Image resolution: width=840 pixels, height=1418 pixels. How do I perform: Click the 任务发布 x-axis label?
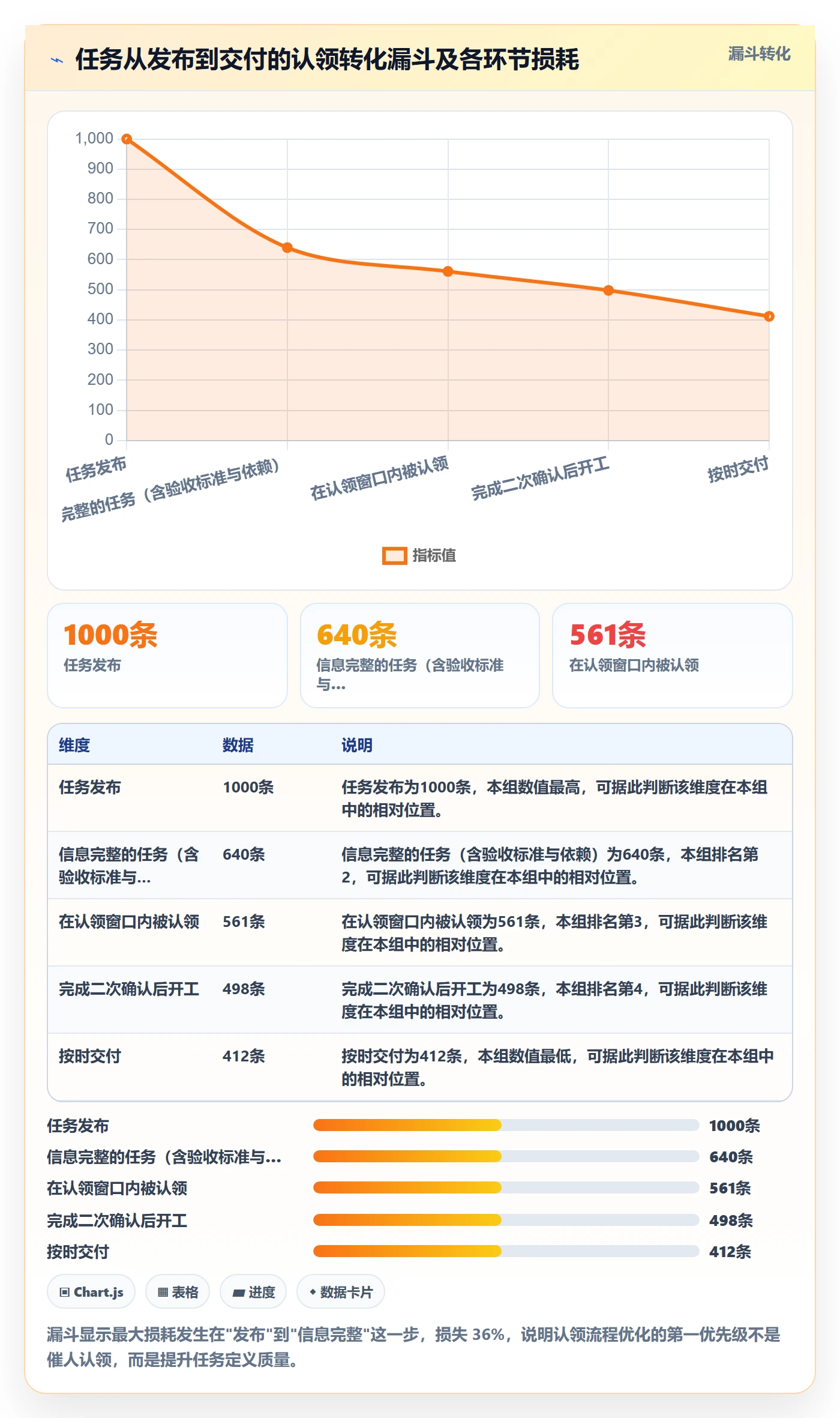(96, 469)
